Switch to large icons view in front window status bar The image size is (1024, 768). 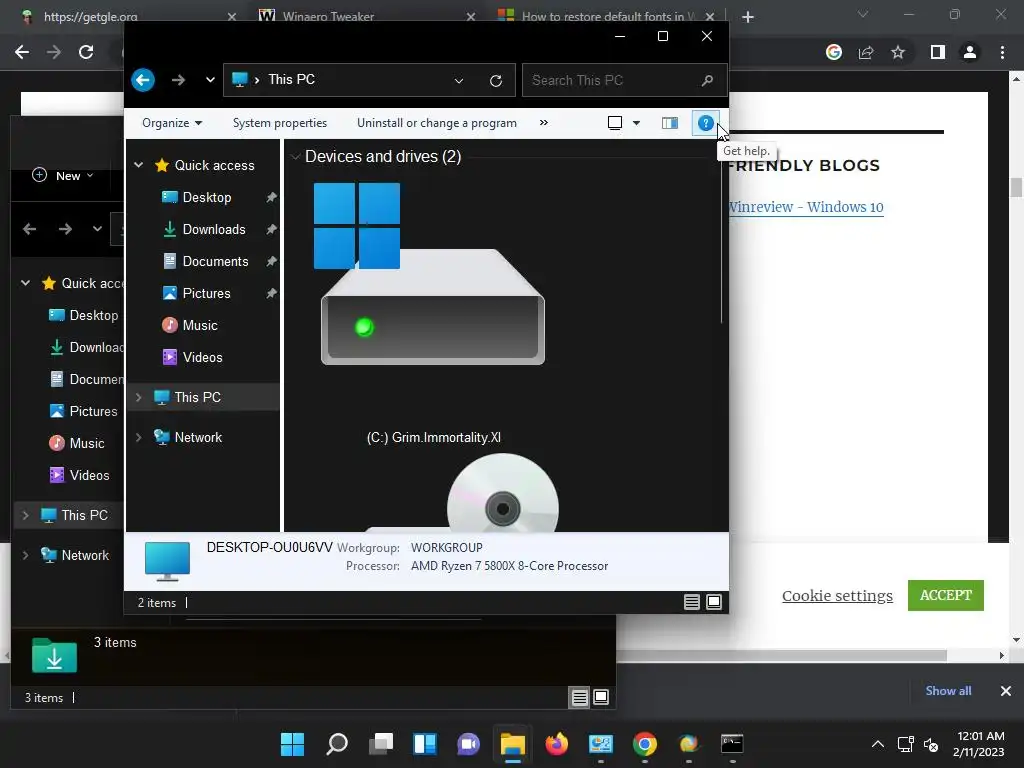coord(714,602)
